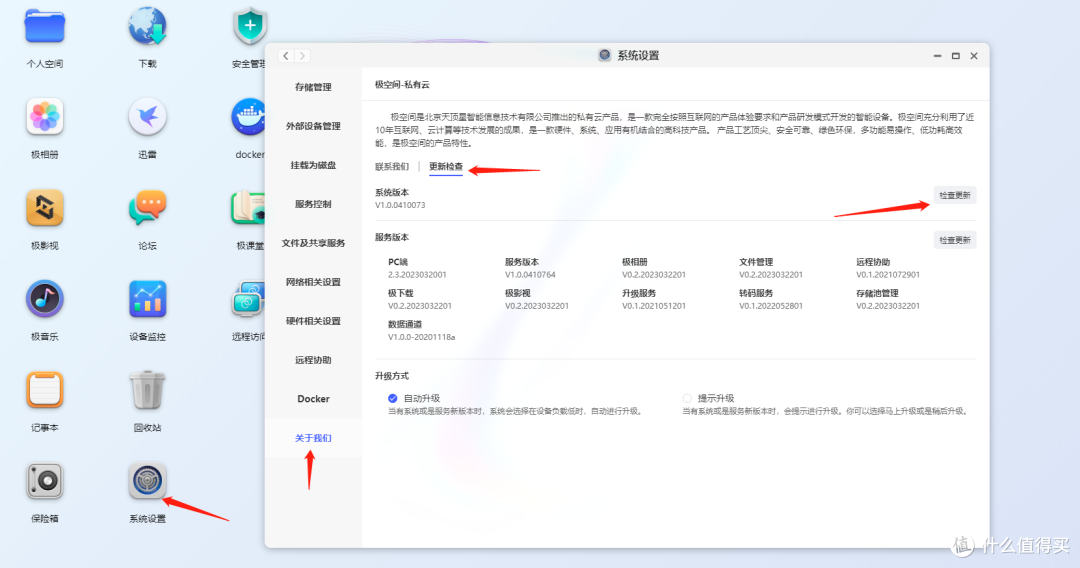1080x568 pixels.
Task: Select the 自动升级 radio option
Action: coord(393,398)
